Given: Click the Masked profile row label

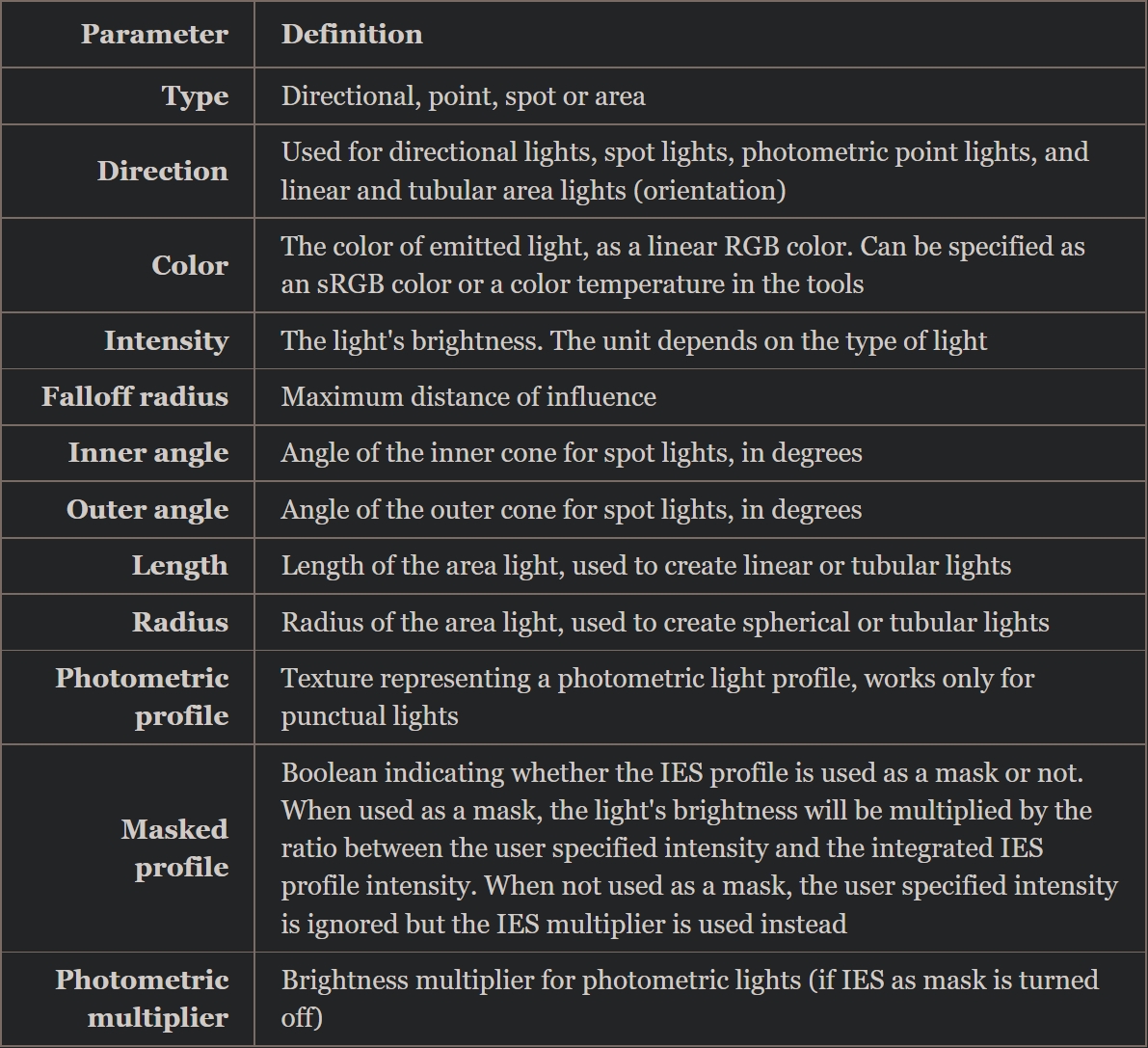Looking at the screenshot, I should [x=174, y=848].
